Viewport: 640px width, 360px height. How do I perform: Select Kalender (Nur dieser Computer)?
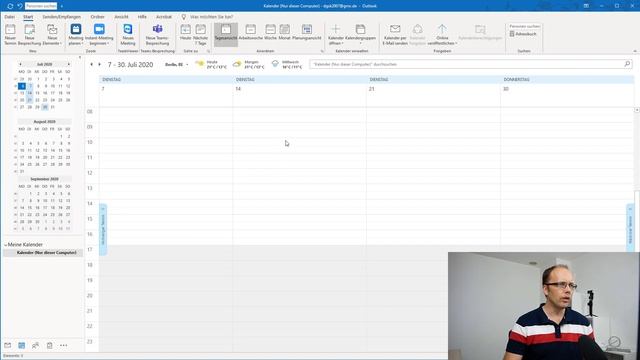pyautogui.click(x=46, y=253)
